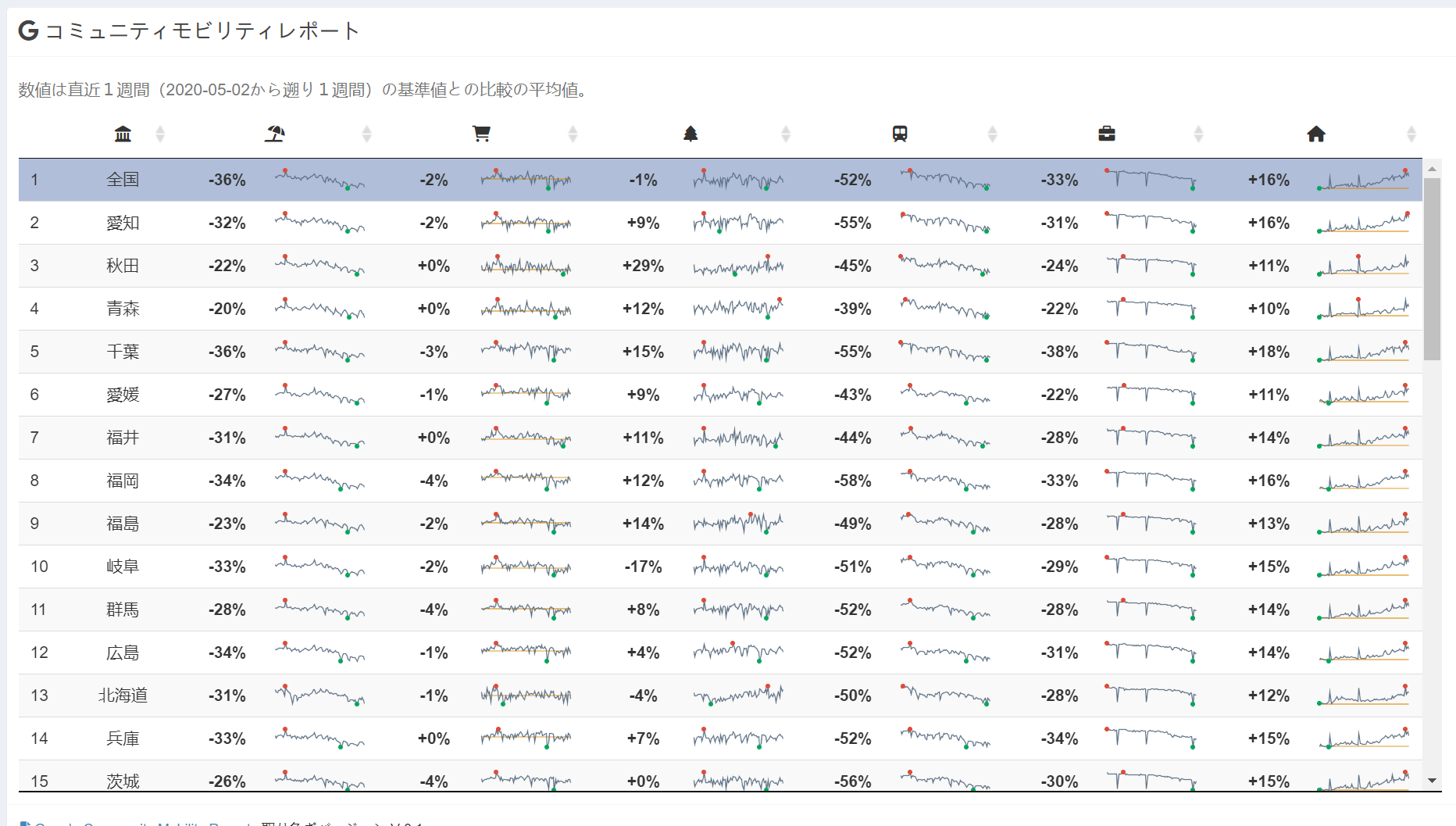Sort by the beach umbrella column arrows

coord(366,134)
